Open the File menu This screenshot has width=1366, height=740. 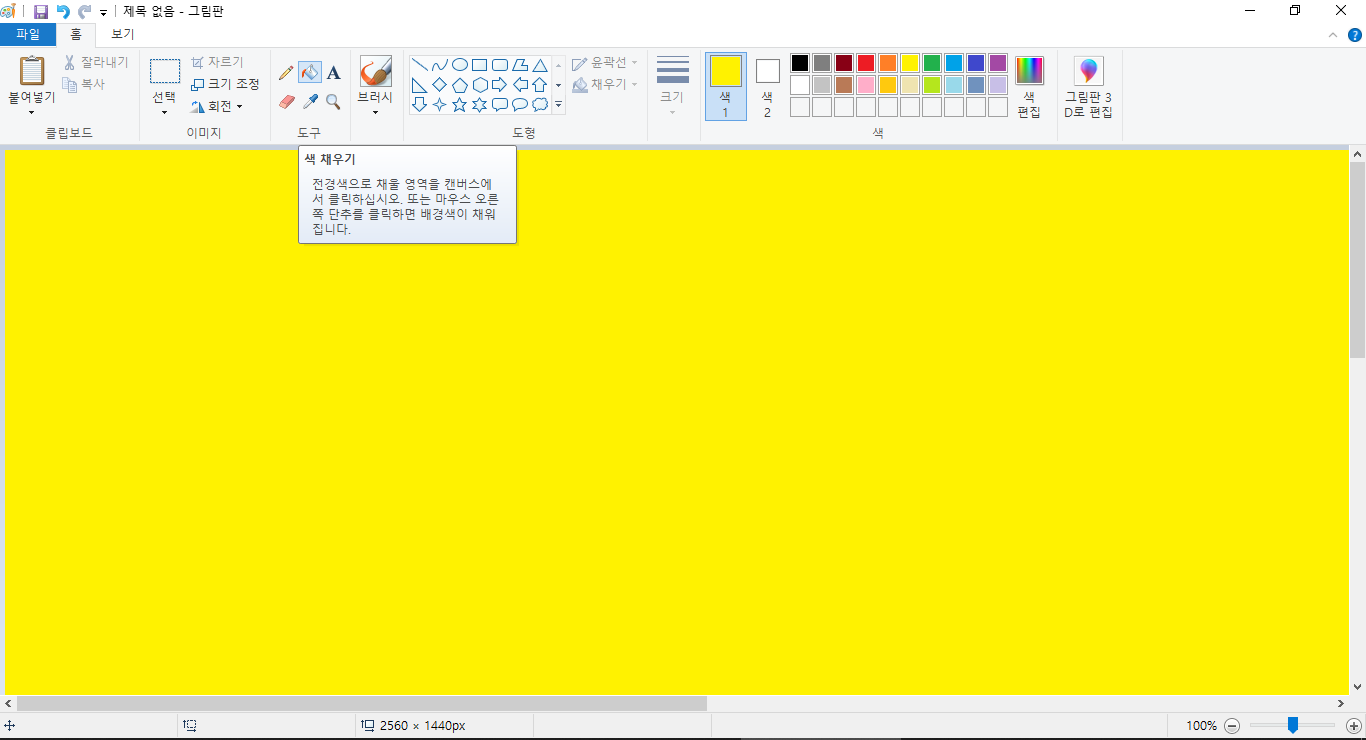28,34
